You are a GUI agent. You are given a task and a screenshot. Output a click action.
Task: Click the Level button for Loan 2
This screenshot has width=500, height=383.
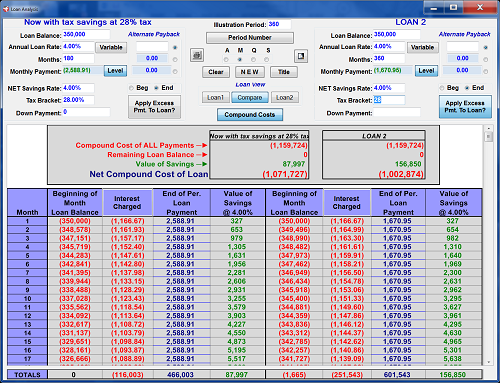pos(426,71)
